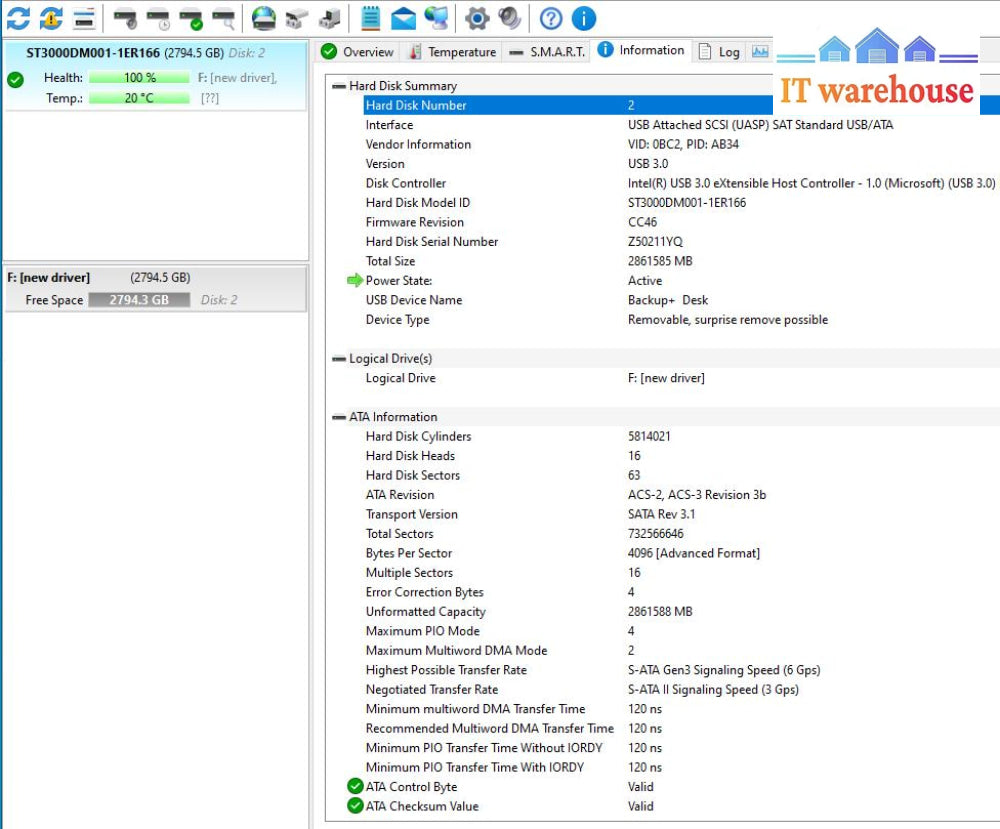Click the refresh disk information icon
The image size is (1000, 829).
point(18,18)
